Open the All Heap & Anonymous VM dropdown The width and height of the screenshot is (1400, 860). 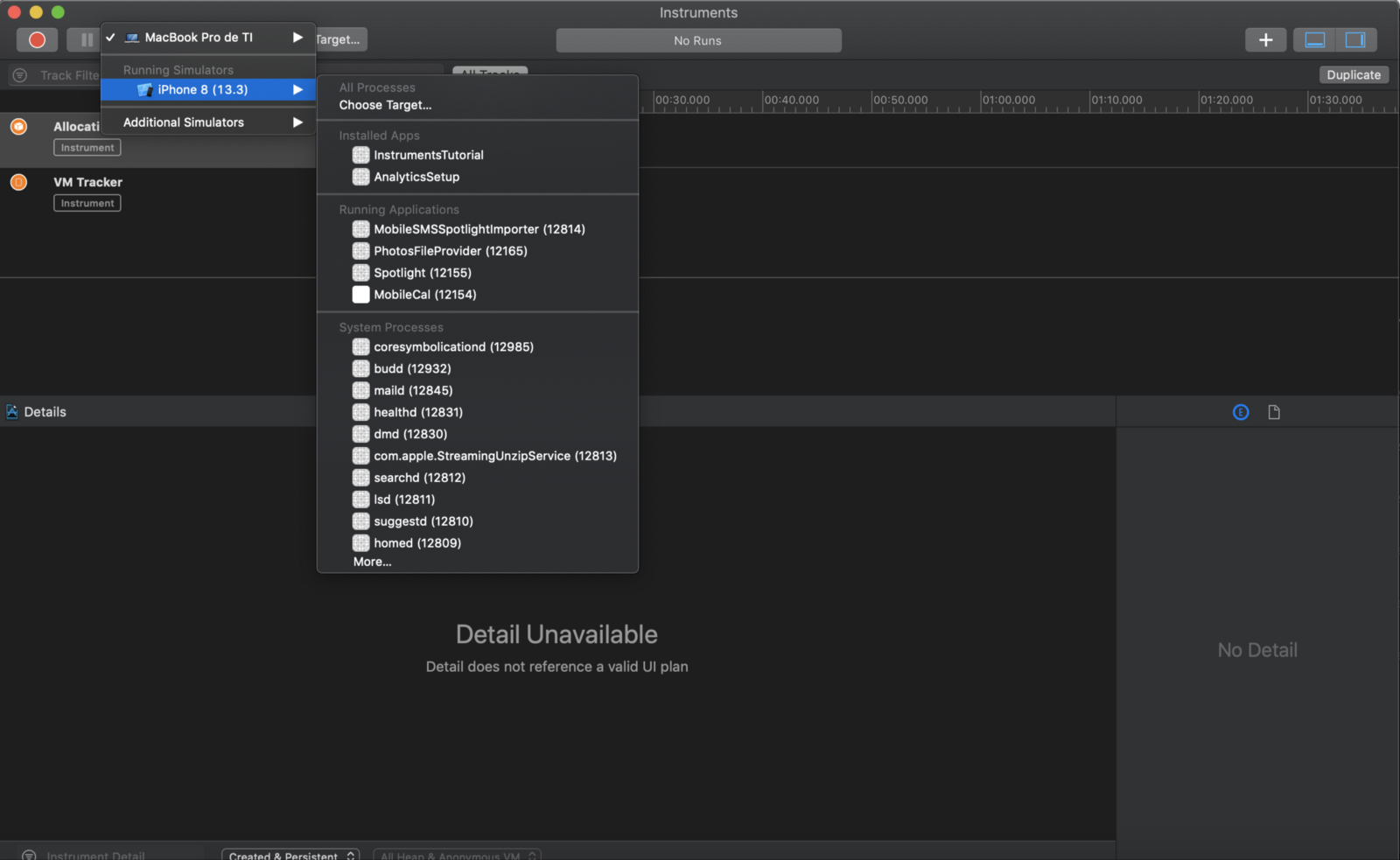(x=457, y=855)
